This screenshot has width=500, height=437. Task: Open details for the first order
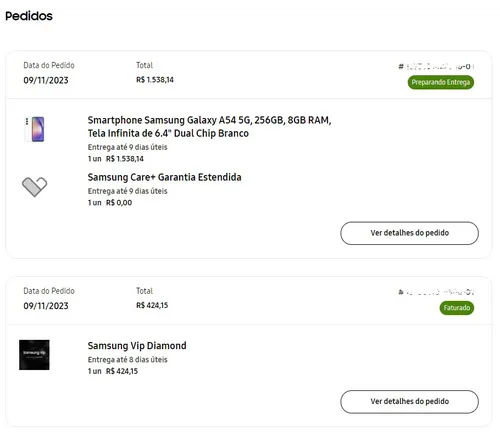click(409, 233)
